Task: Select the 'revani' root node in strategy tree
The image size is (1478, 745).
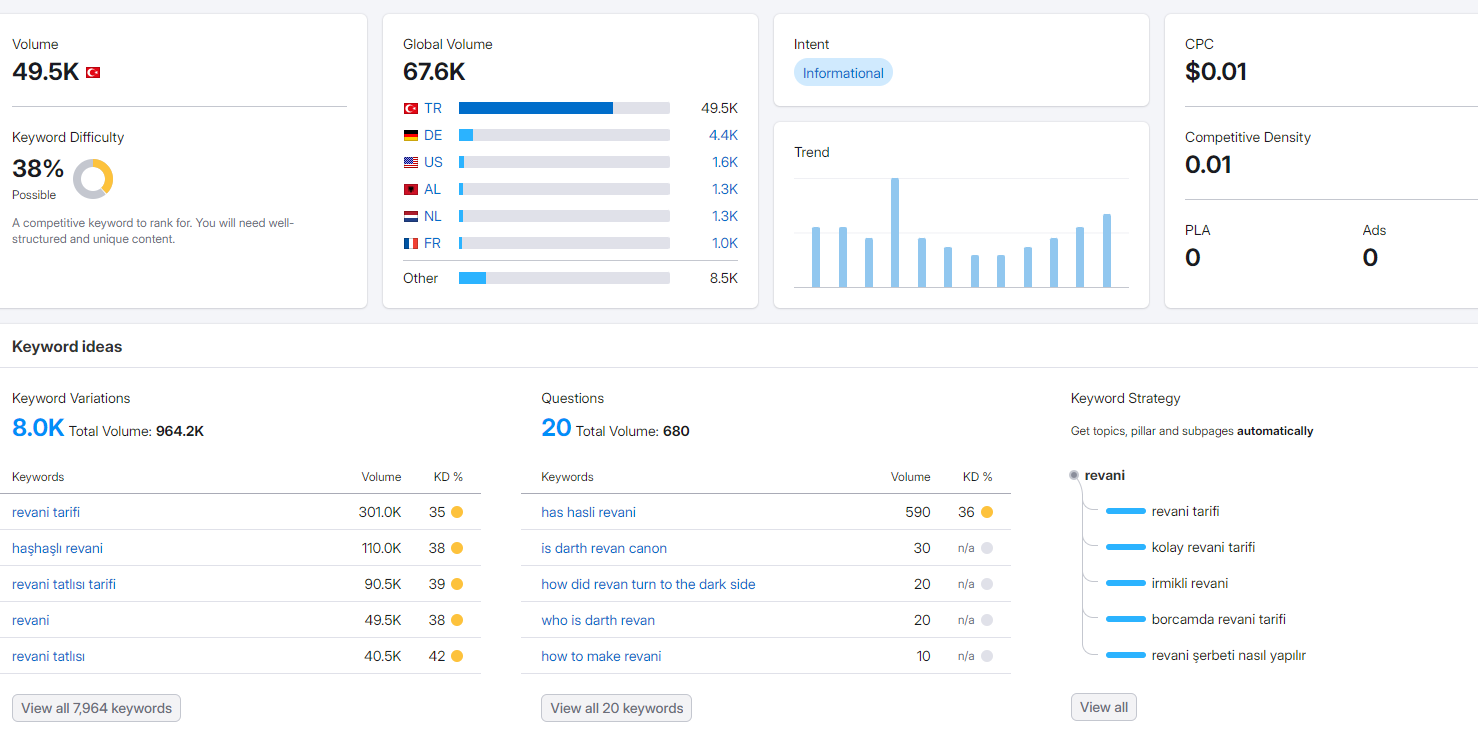Action: pyautogui.click(x=1104, y=475)
